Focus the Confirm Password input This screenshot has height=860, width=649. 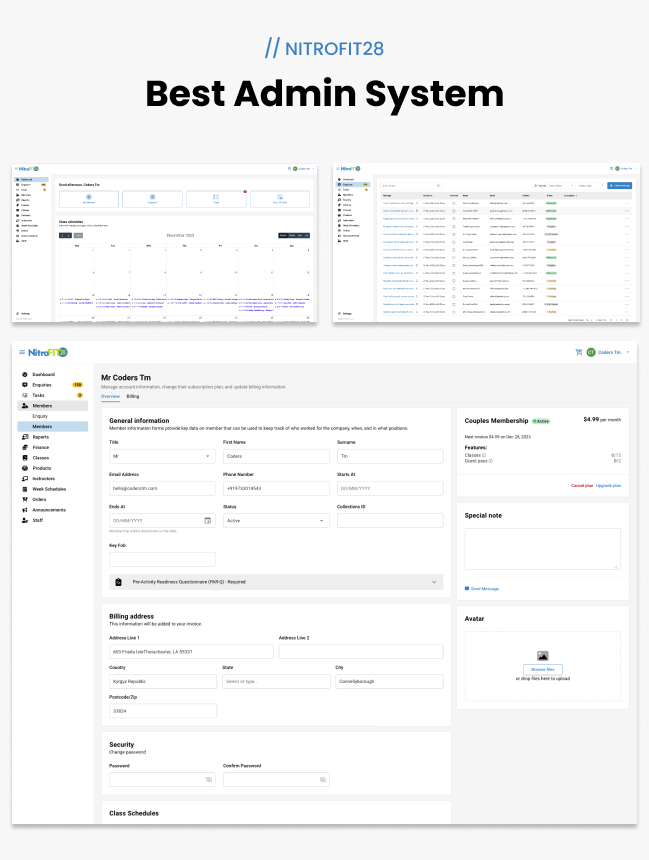(x=276, y=779)
